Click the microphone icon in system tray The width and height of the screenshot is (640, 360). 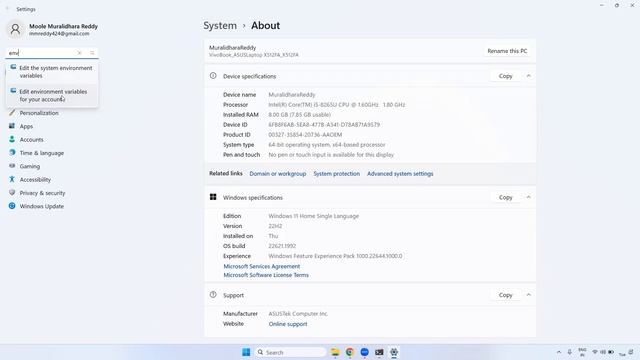point(570,352)
